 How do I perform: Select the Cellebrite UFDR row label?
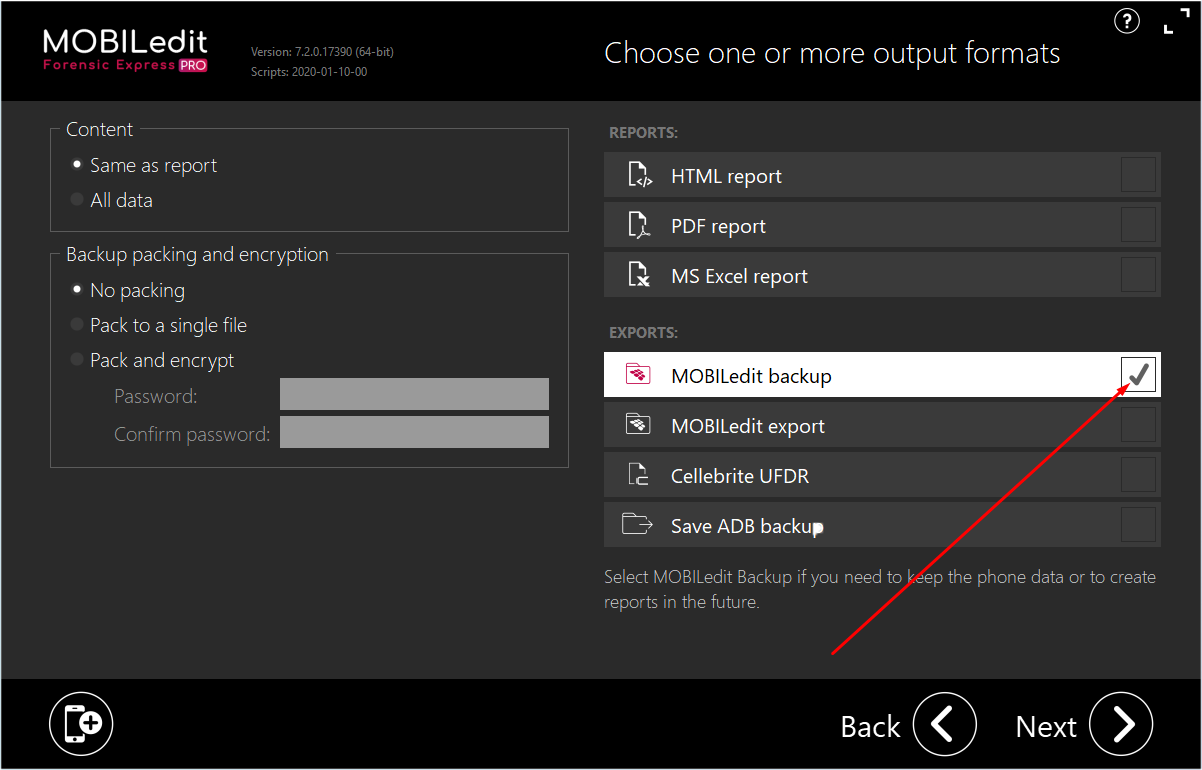pos(740,476)
